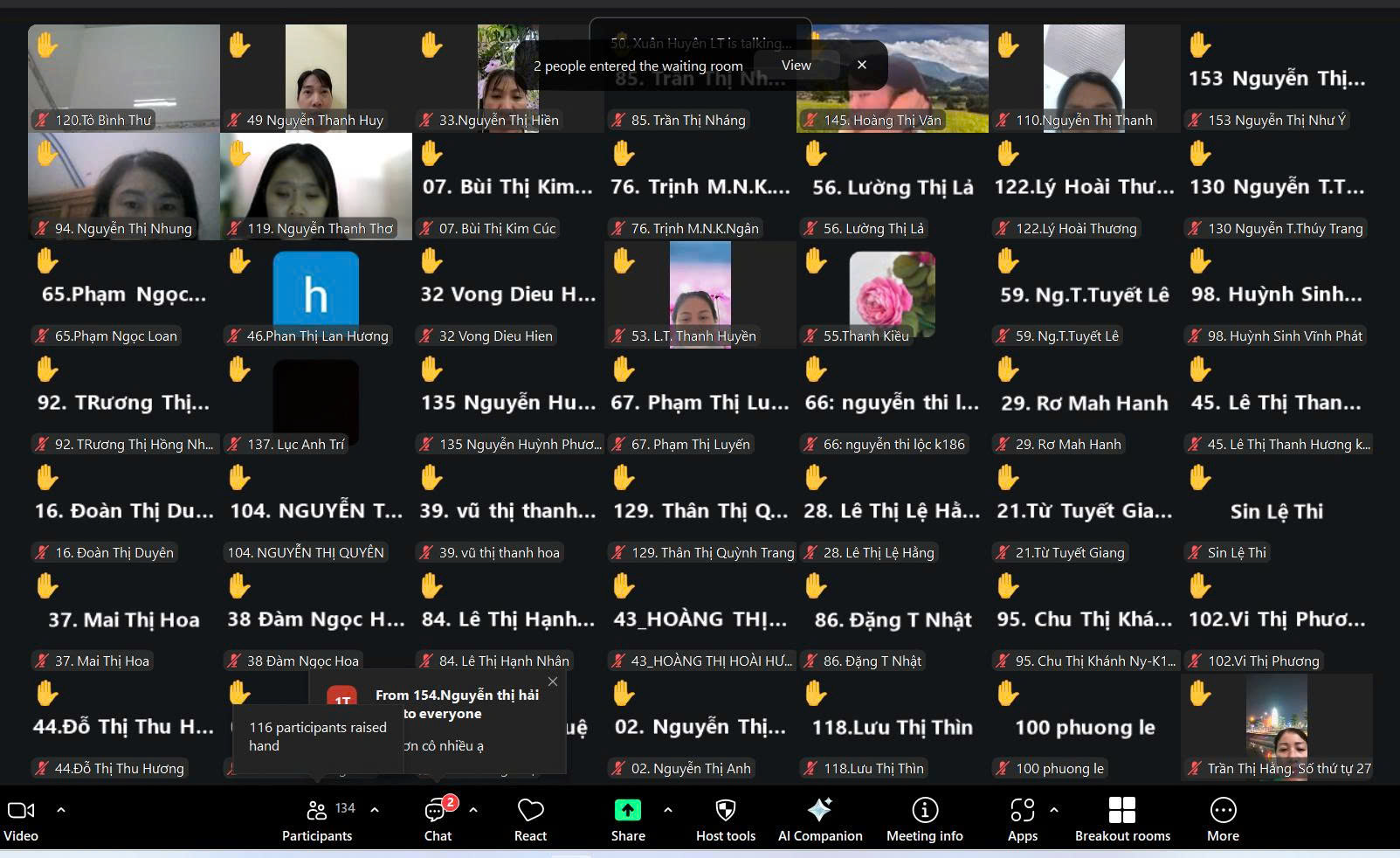The image size is (1400, 858).
Task: Dismiss the waiting room notification
Action: 862,66
